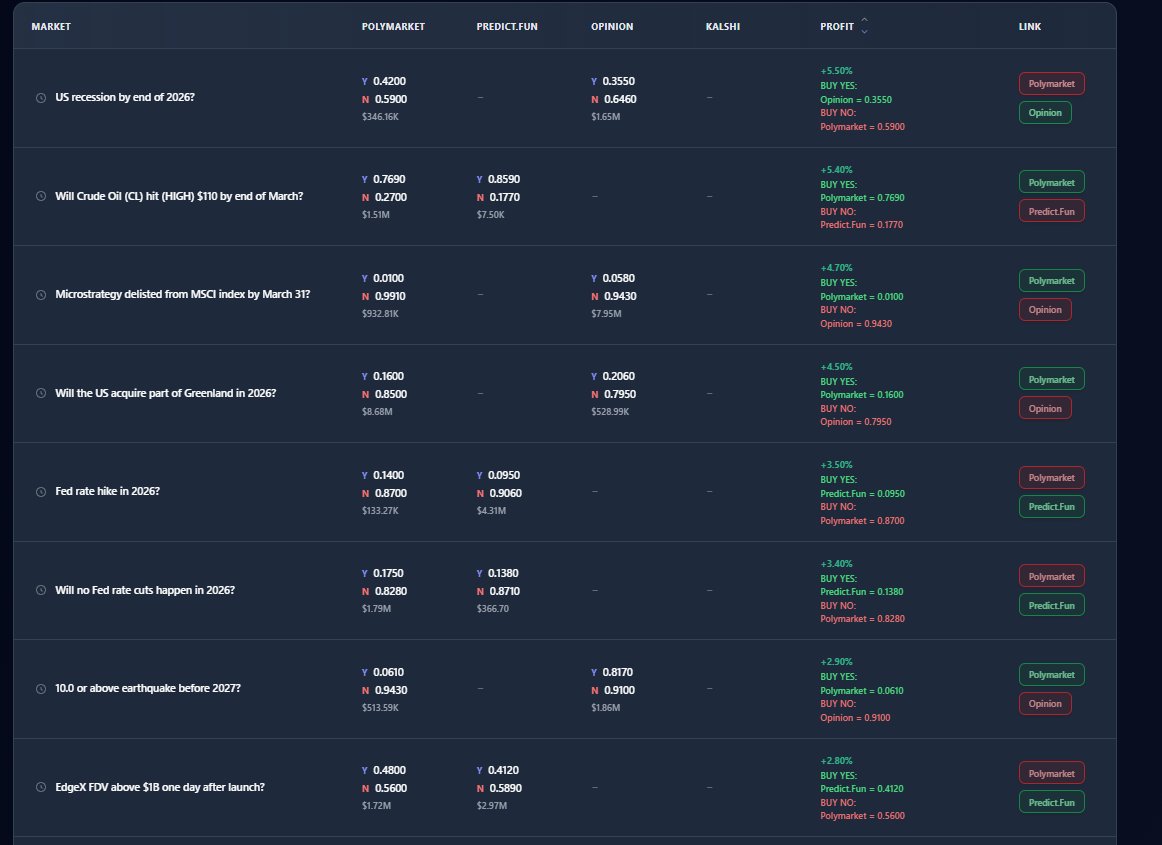Select 'Microstrategy delisted from MSCI index' title
This screenshot has height=845, width=1162.
pyautogui.click(x=182, y=294)
